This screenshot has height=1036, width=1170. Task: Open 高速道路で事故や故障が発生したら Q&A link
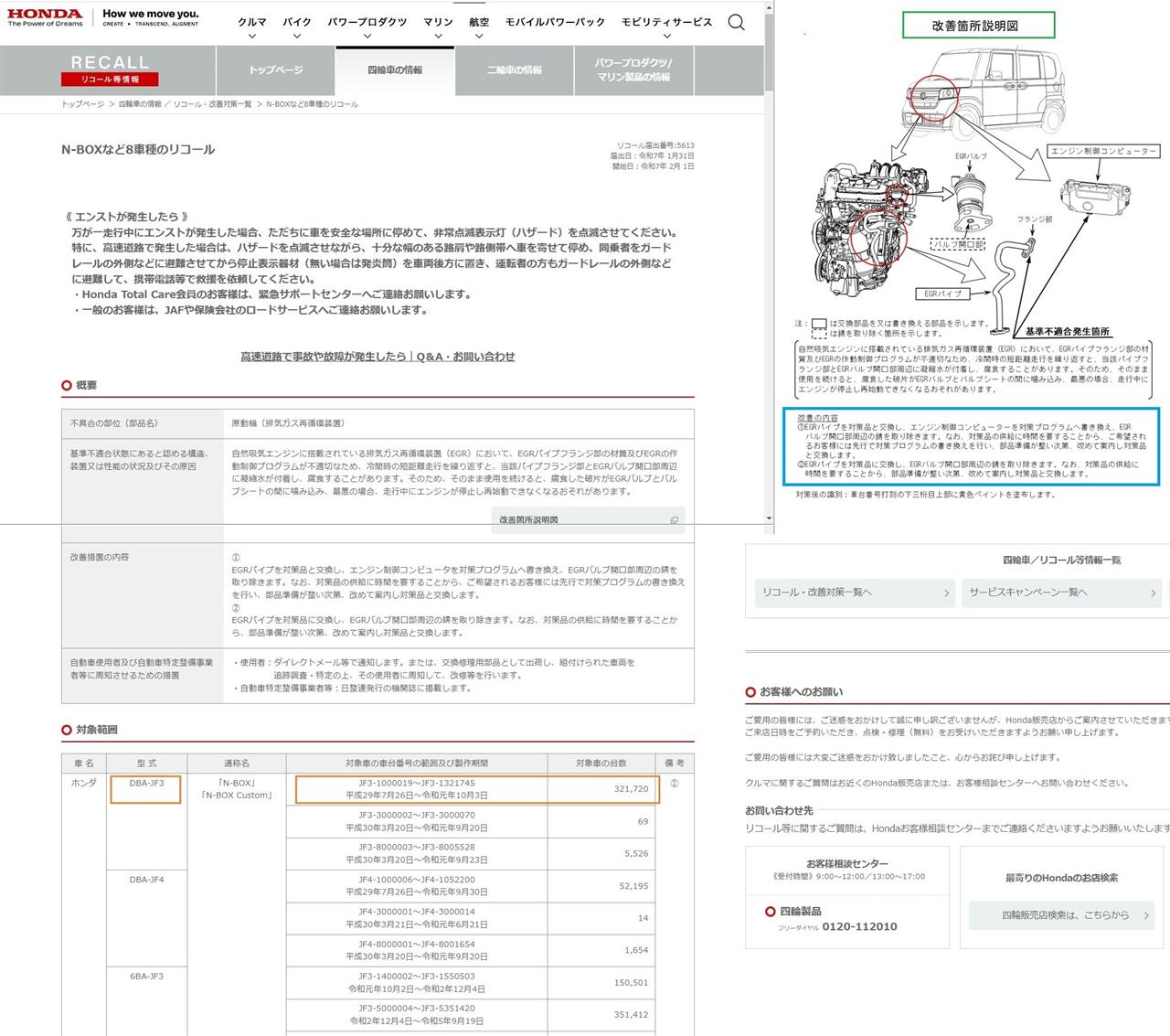378,357
